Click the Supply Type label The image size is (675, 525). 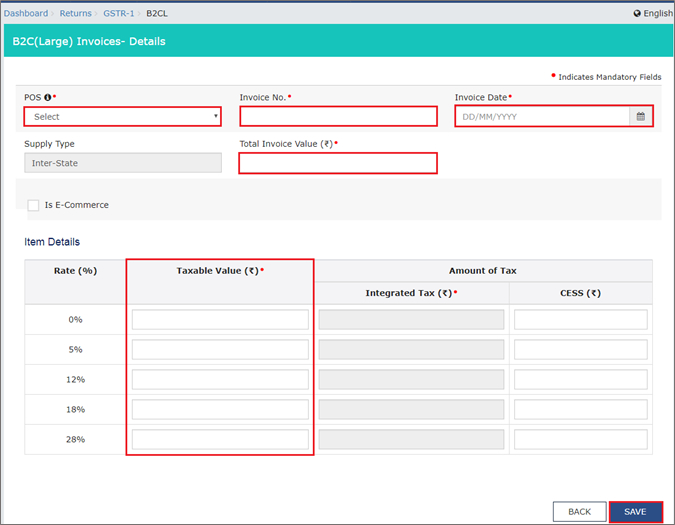tap(49, 144)
